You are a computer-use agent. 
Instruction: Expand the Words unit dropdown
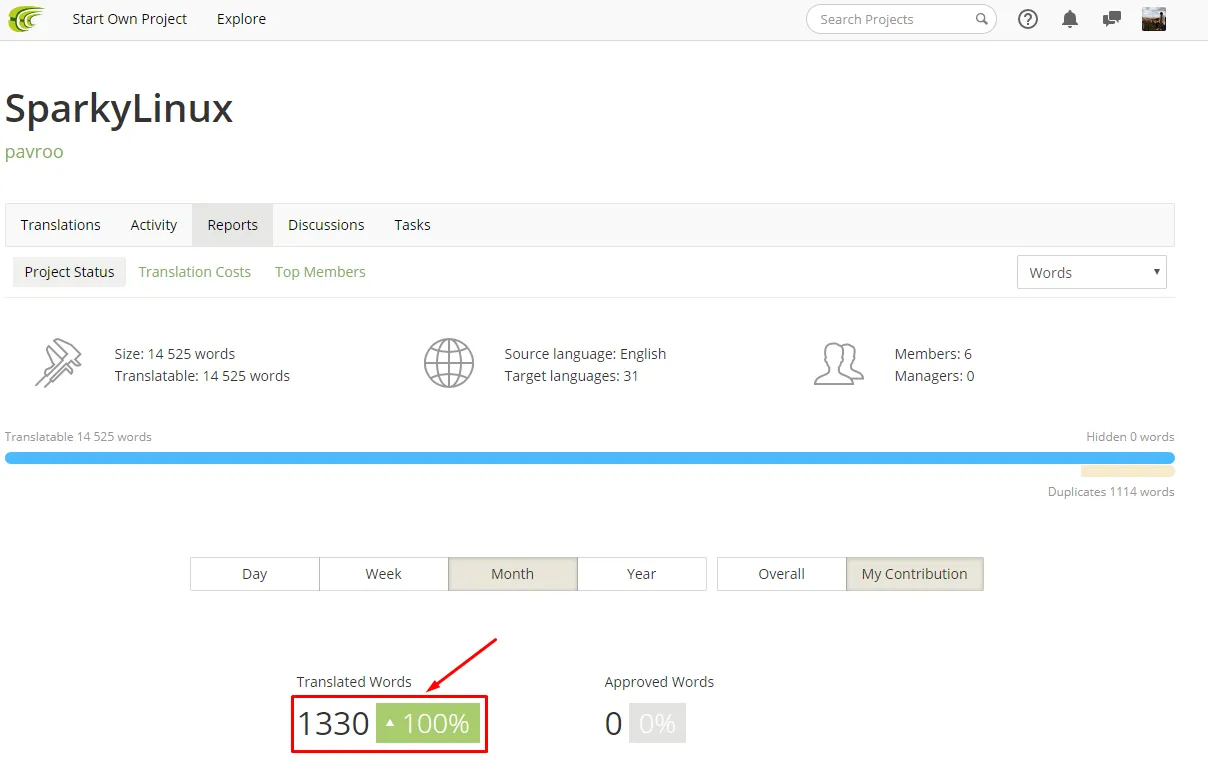tap(1092, 272)
